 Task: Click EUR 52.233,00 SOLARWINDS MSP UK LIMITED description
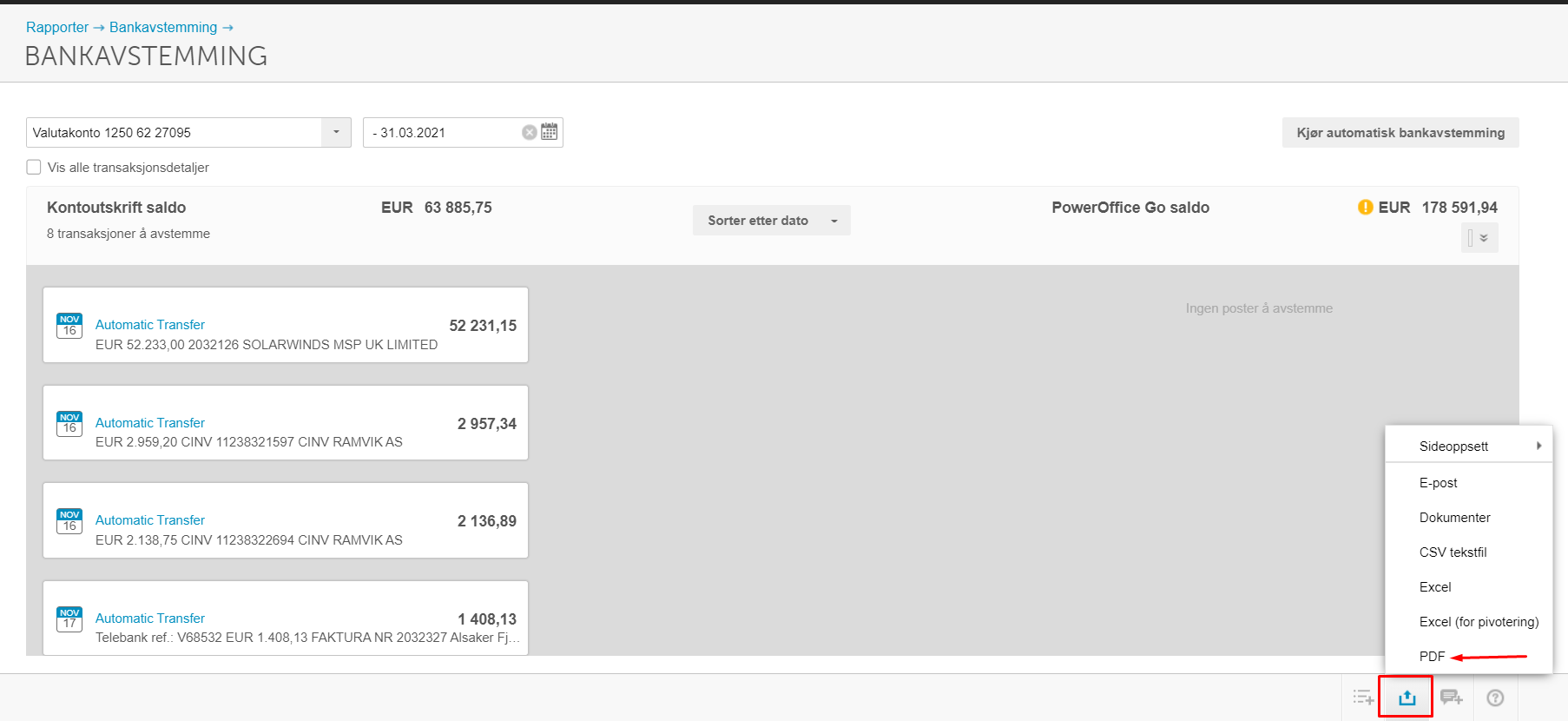(267, 345)
